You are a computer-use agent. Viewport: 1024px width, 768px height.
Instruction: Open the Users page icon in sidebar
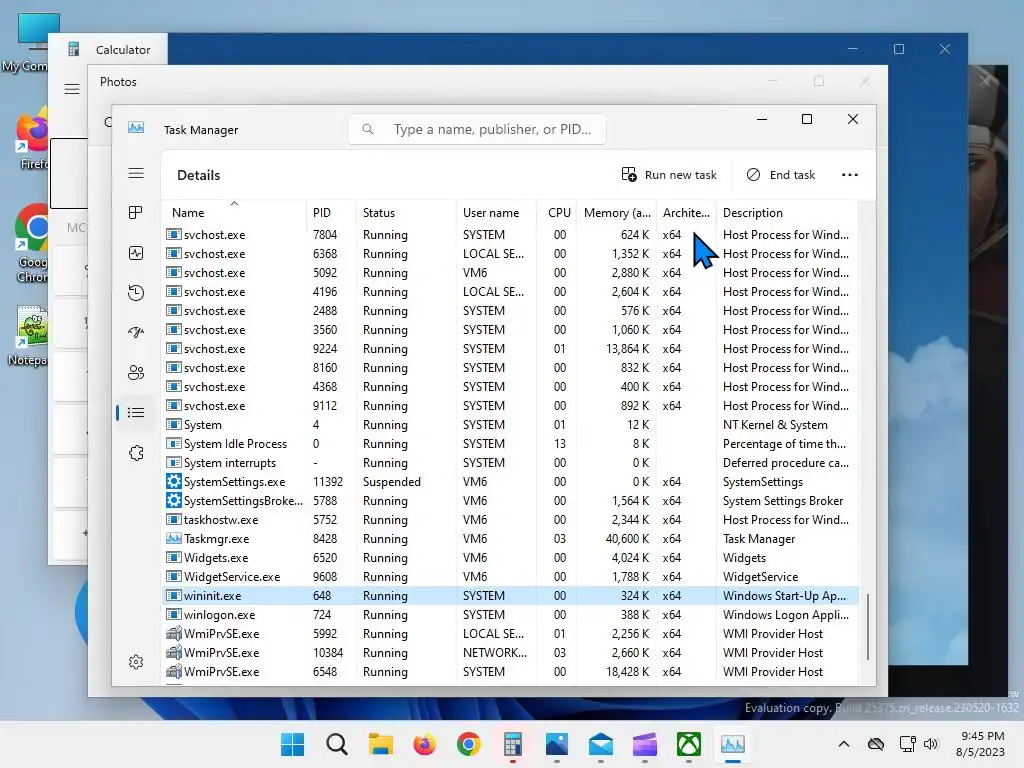click(136, 372)
